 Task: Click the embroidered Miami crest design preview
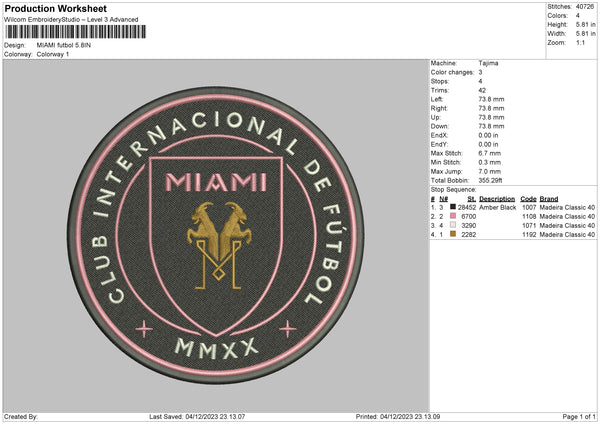coord(215,235)
